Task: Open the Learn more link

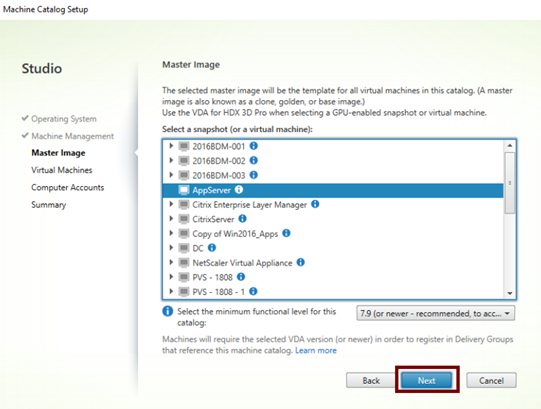Action: (x=316, y=350)
